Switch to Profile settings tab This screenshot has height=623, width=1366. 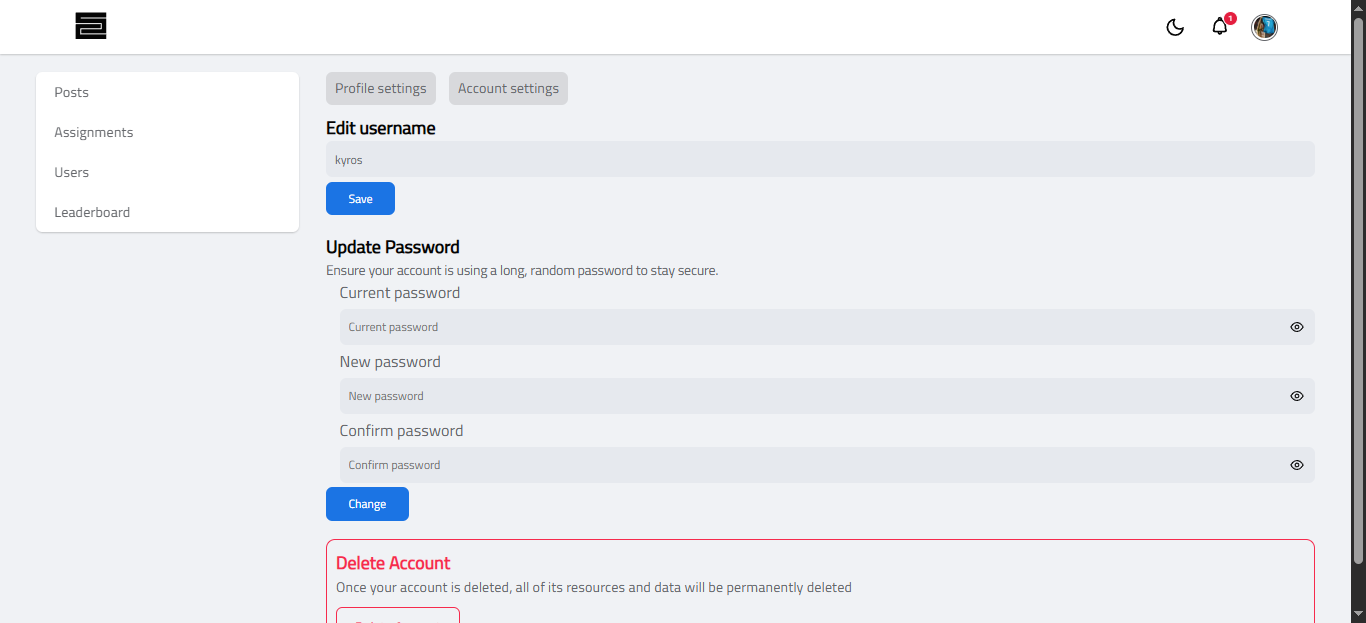(381, 88)
